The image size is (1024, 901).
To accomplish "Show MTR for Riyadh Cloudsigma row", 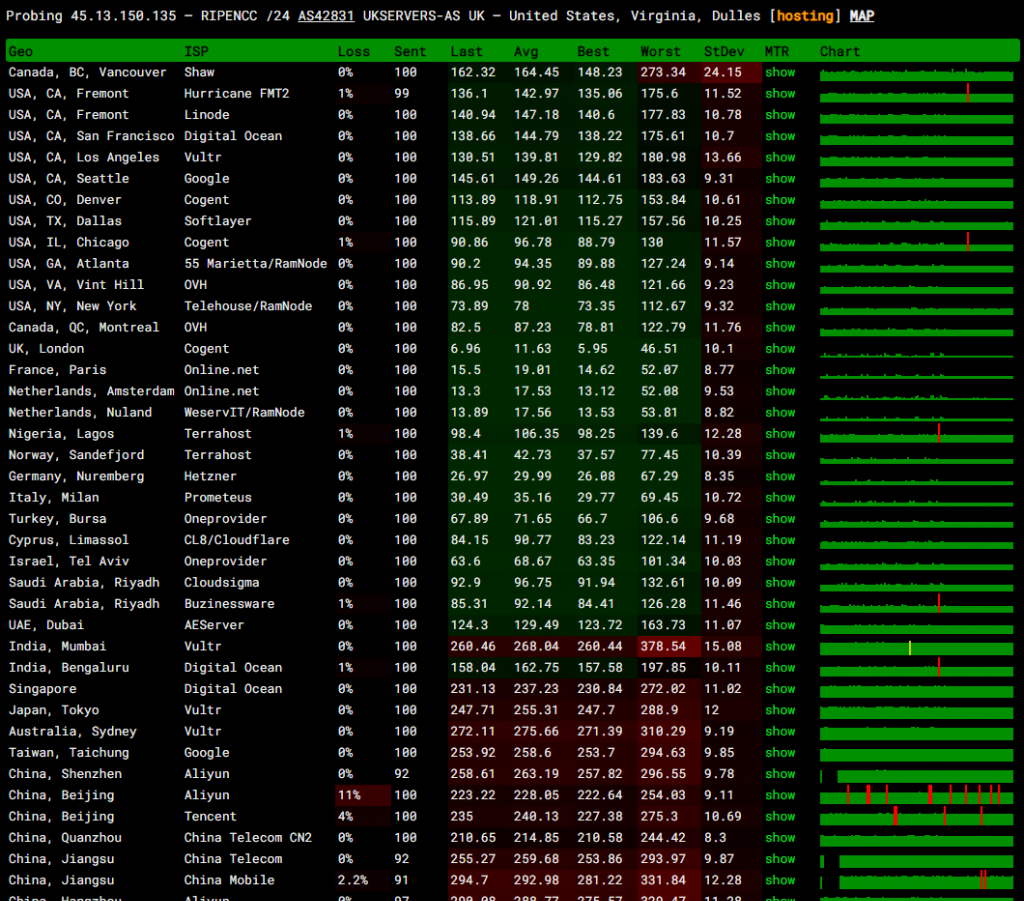I will tap(780, 583).
